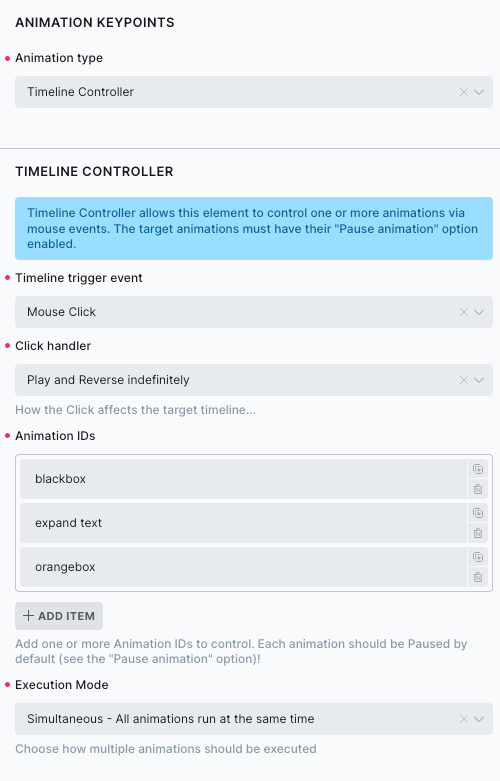Edit the blackbox animation ID field
The width and height of the screenshot is (500, 781).
(x=243, y=479)
